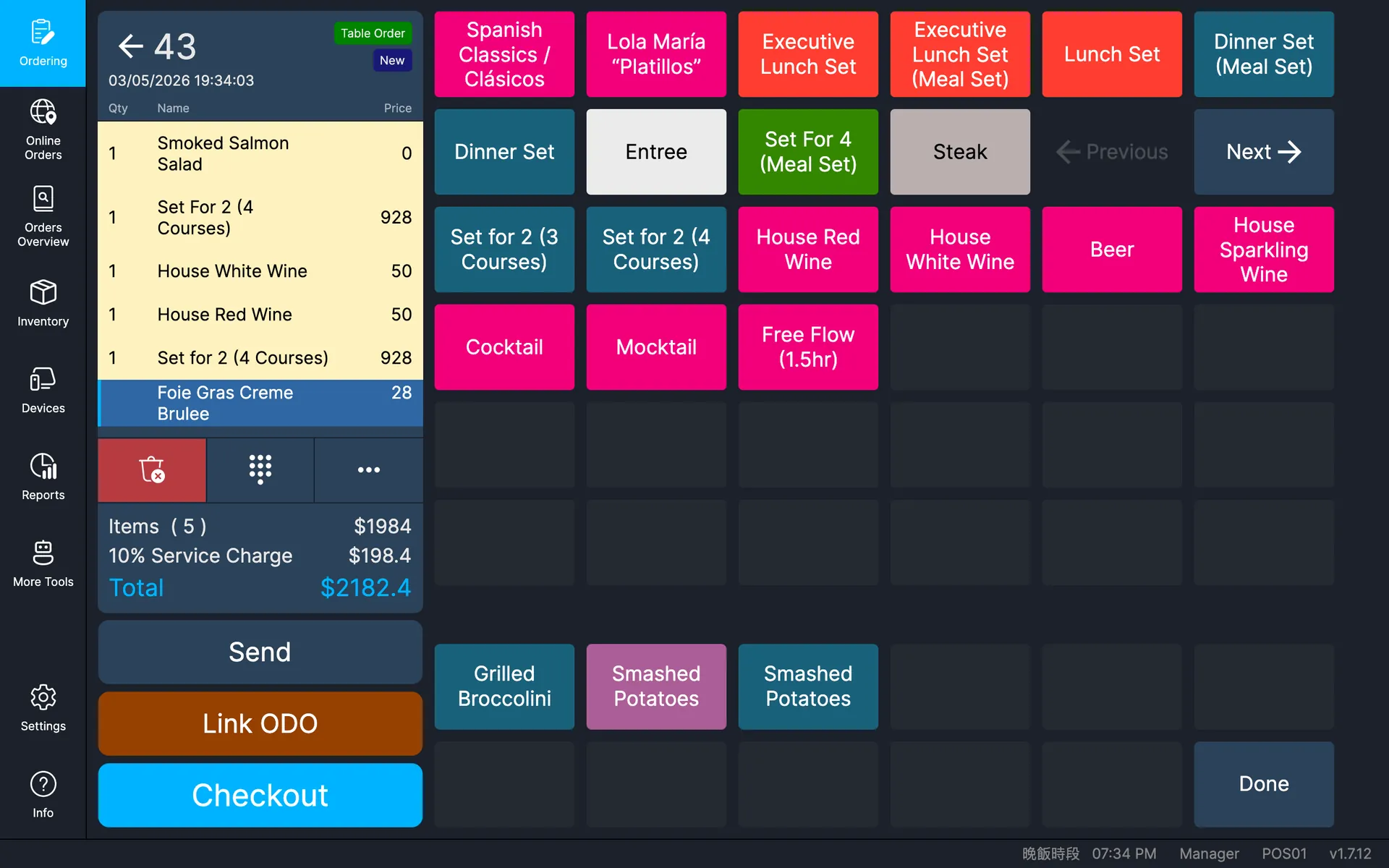The height and width of the screenshot is (868, 1389).
Task: Add House Sparkling Wine tile
Action: coord(1264,250)
